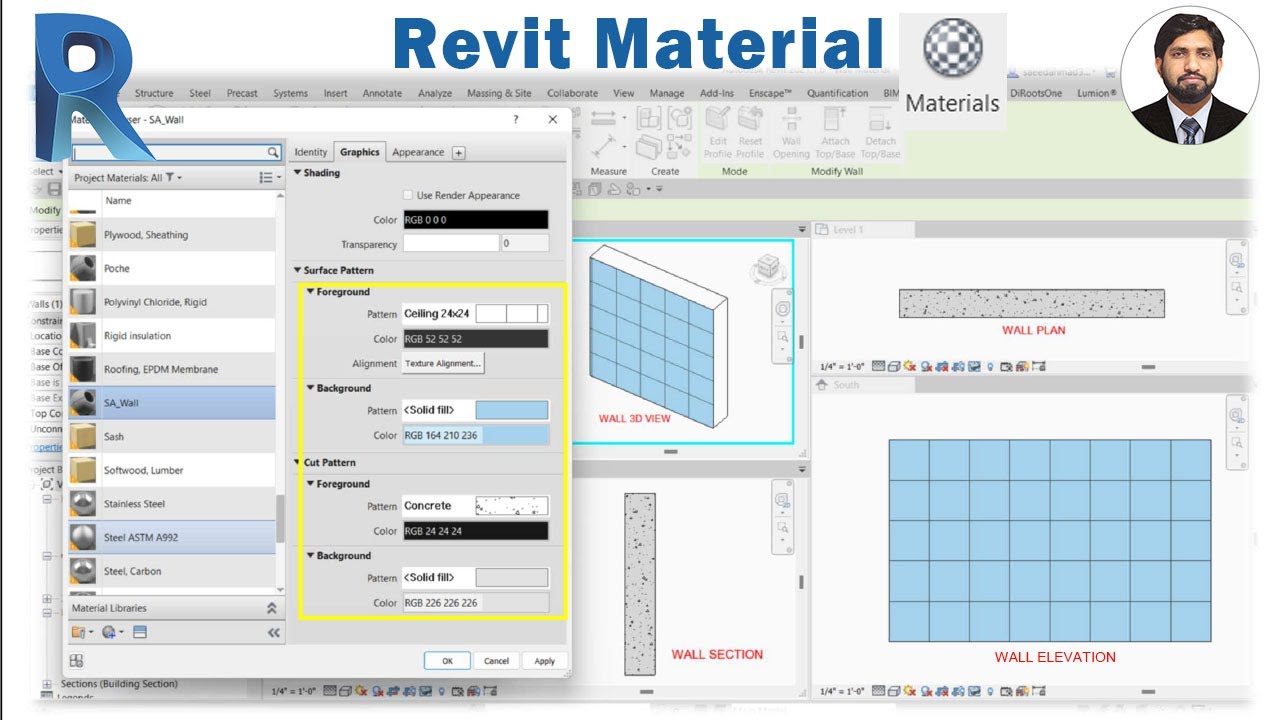The image size is (1280, 720).
Task: Select the Plywood, Sheathing material thumbnail
Action: click(83, 235)
